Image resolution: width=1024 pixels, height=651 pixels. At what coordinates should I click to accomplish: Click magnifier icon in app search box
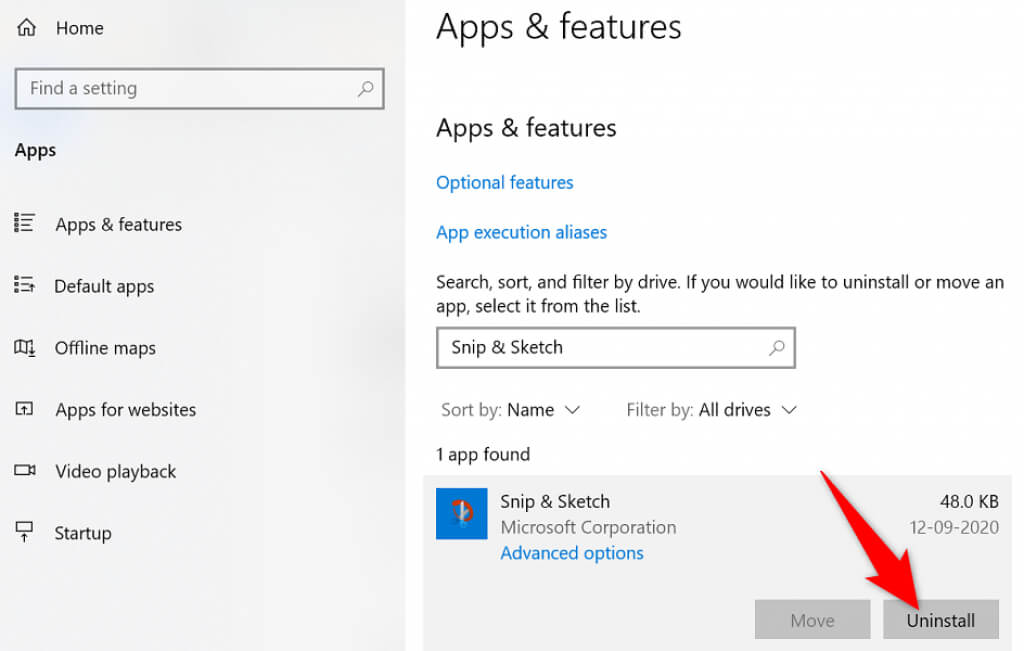point(776,348)
